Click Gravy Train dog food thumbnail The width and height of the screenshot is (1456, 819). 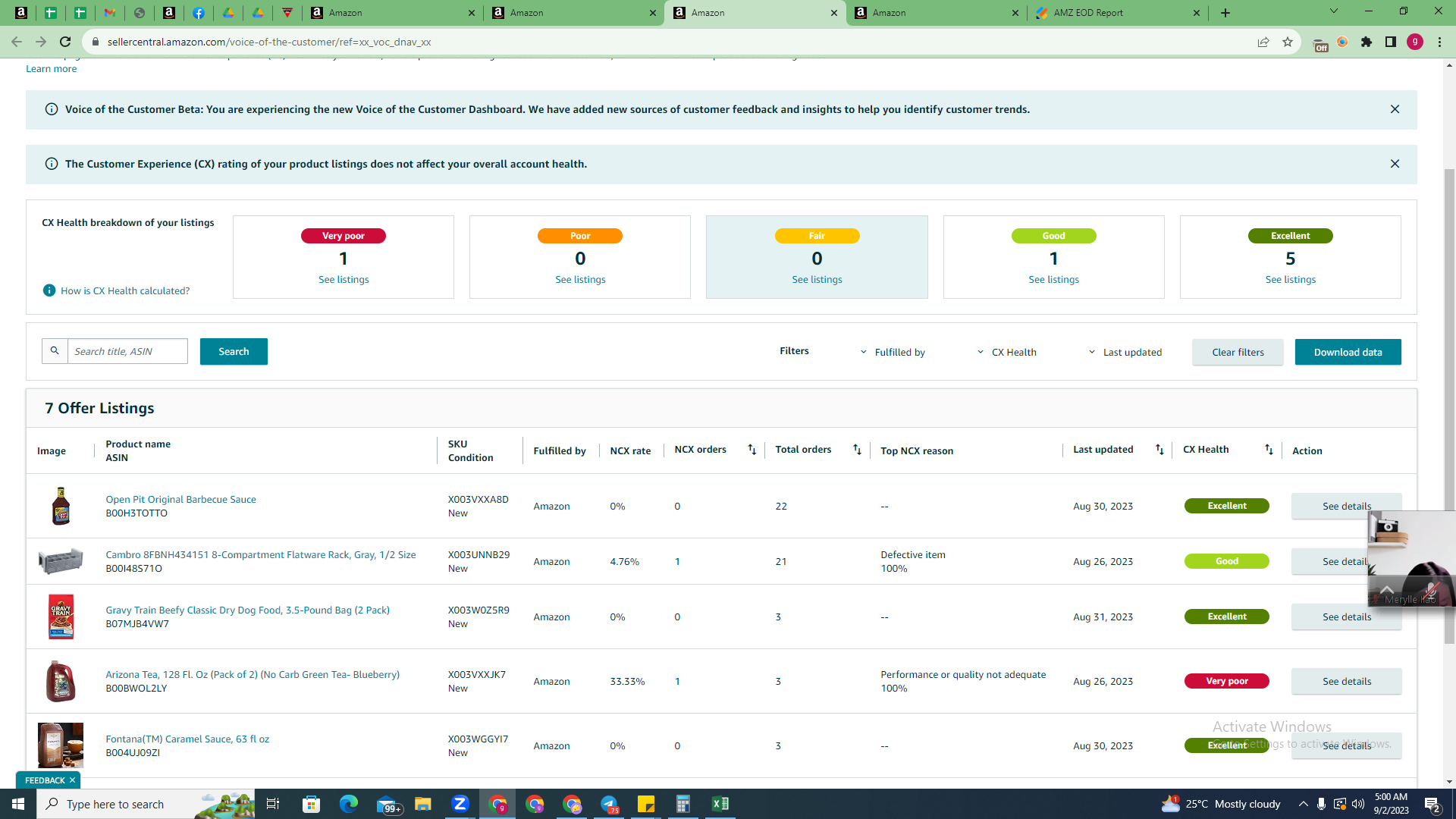point(61,617)
